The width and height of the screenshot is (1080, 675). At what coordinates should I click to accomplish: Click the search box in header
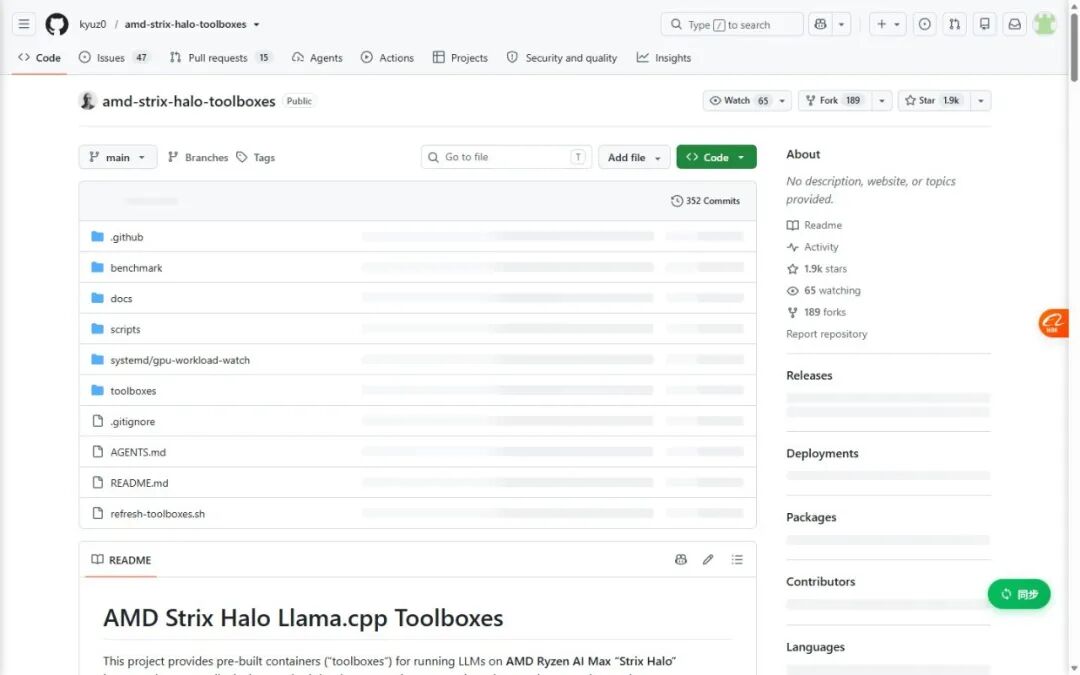(731, 24)
